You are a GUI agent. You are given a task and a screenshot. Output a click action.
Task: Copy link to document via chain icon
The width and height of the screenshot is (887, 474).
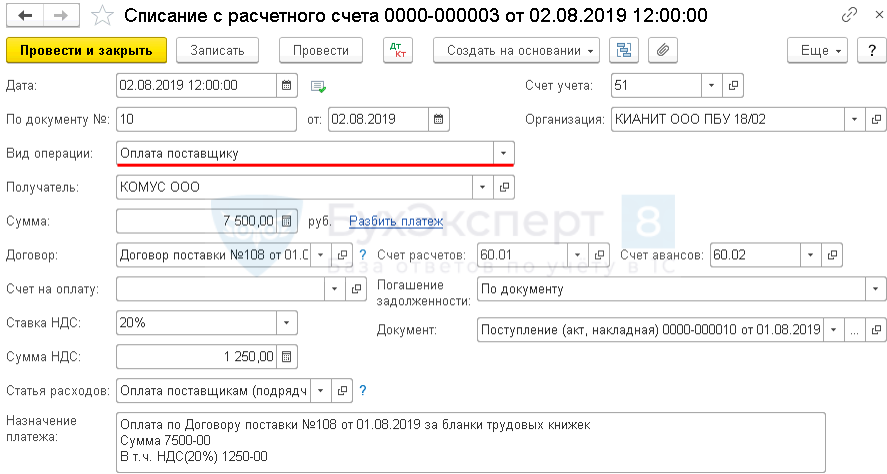point(849,15)
